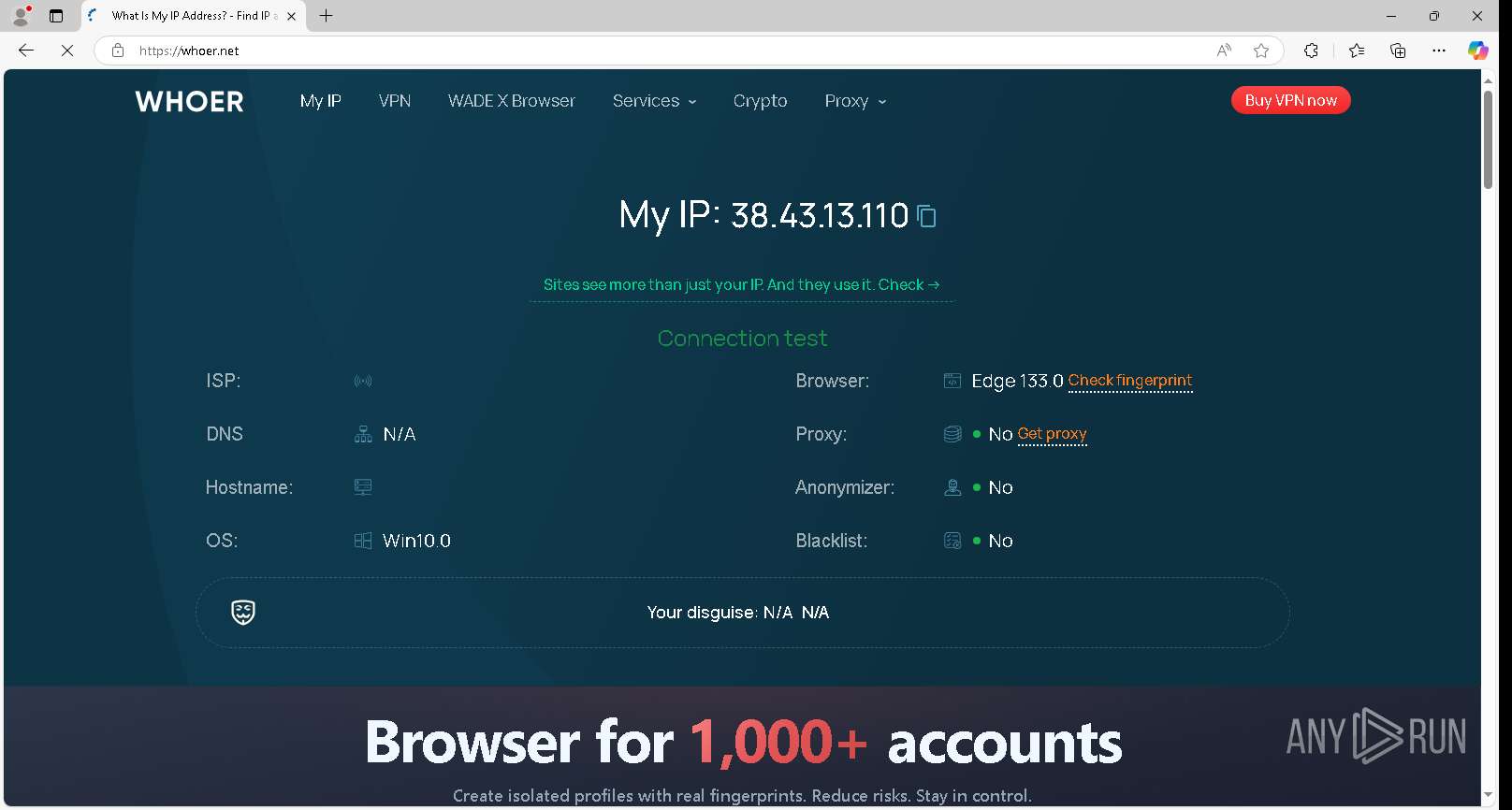View site info lock icon
Image resolution: width=1512 pixels, height=810 pixels.
tap(118, 51)
